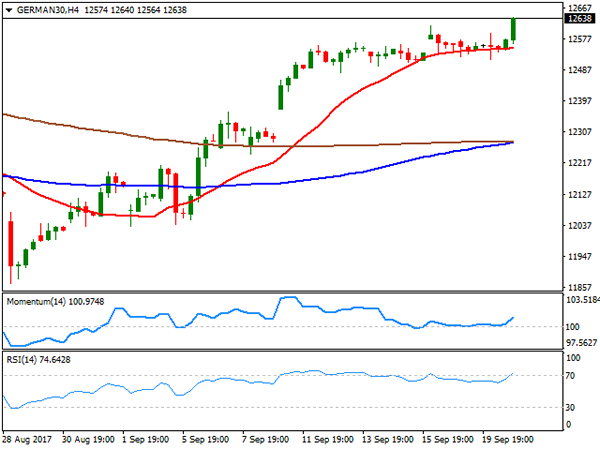600x450 pixels.
Task: Click the RSI 70 level label
Action: click(x=571, y=376)
